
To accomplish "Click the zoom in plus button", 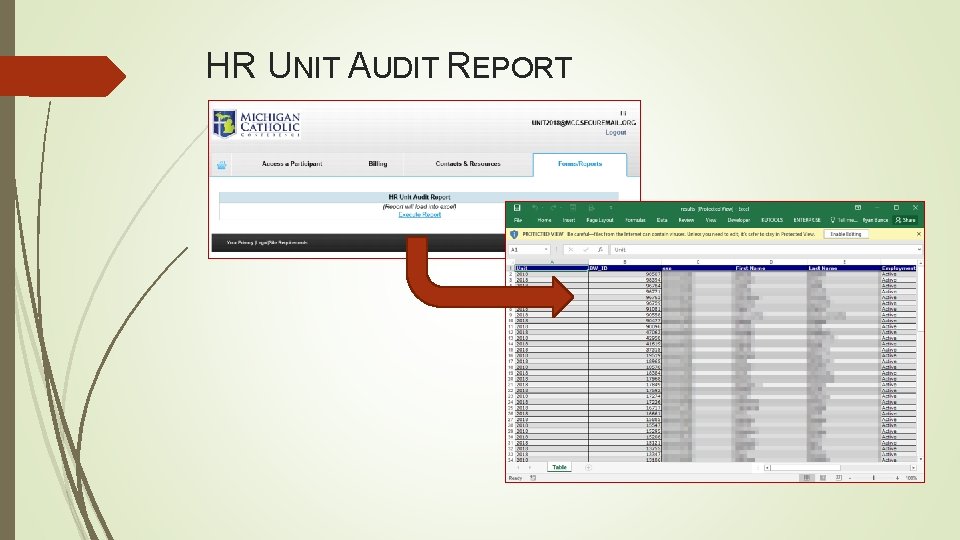I will pyautogui.click(x=897, y=478).
